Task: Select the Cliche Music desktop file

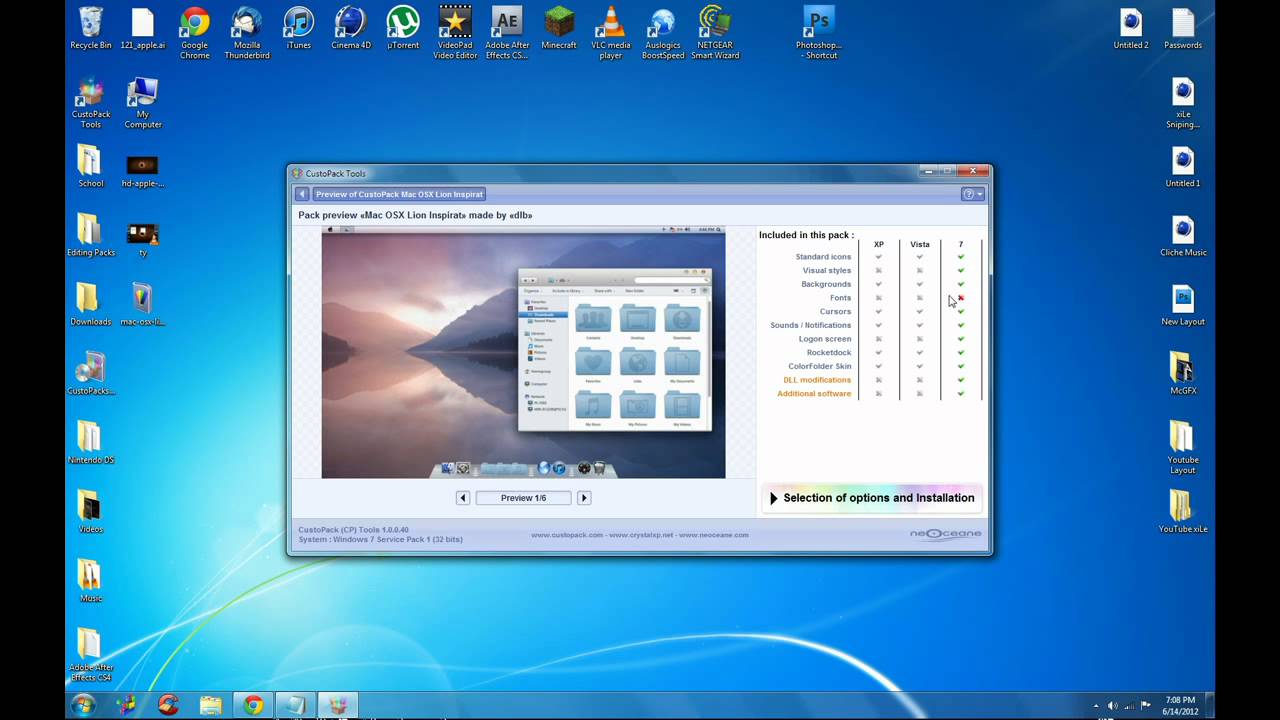Action: pos(1183,236)
